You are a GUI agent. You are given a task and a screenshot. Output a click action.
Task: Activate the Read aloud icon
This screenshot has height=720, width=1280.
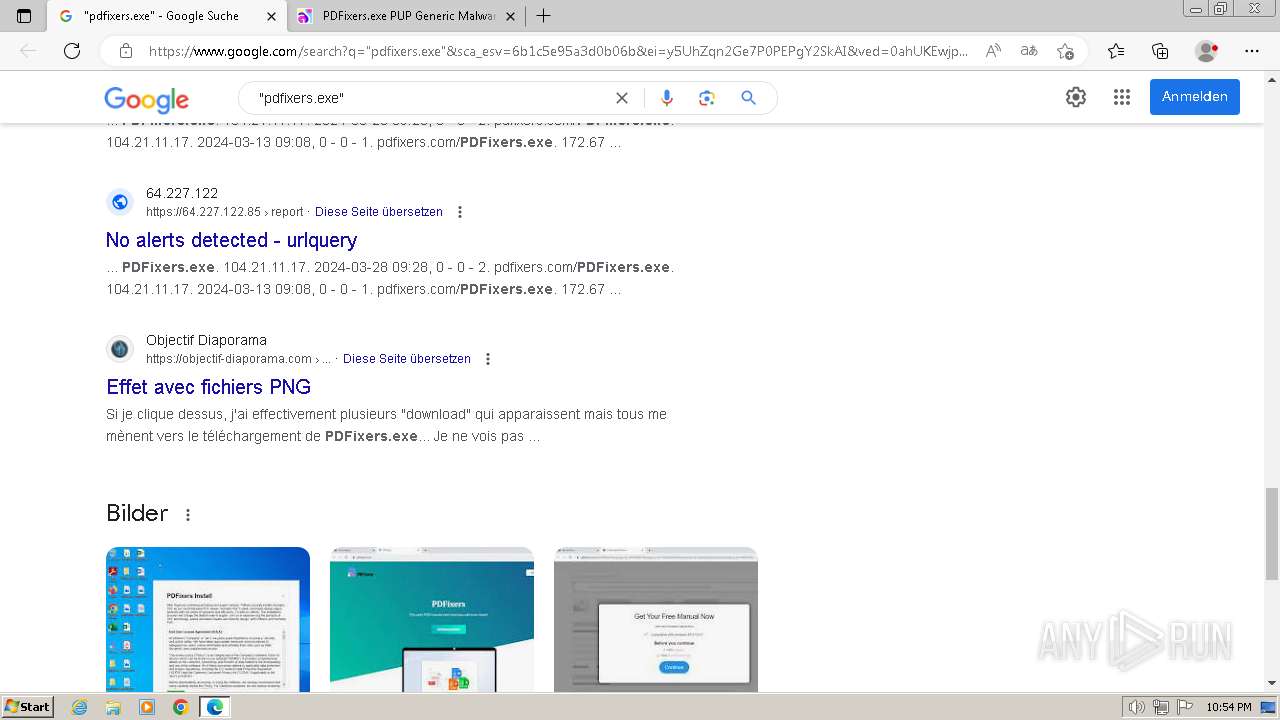pos(993,51)
